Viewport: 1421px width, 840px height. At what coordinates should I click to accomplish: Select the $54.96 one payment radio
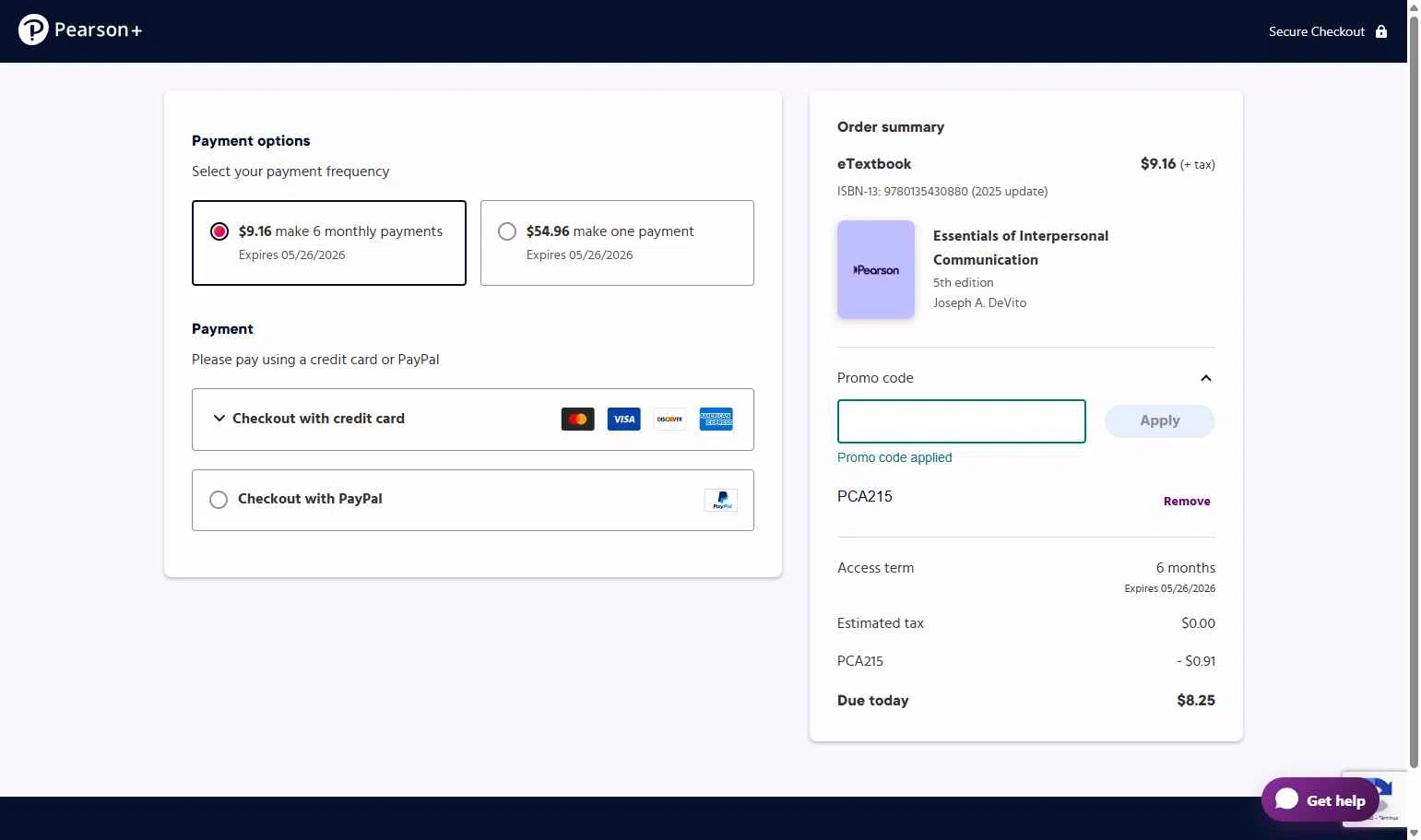507,231
